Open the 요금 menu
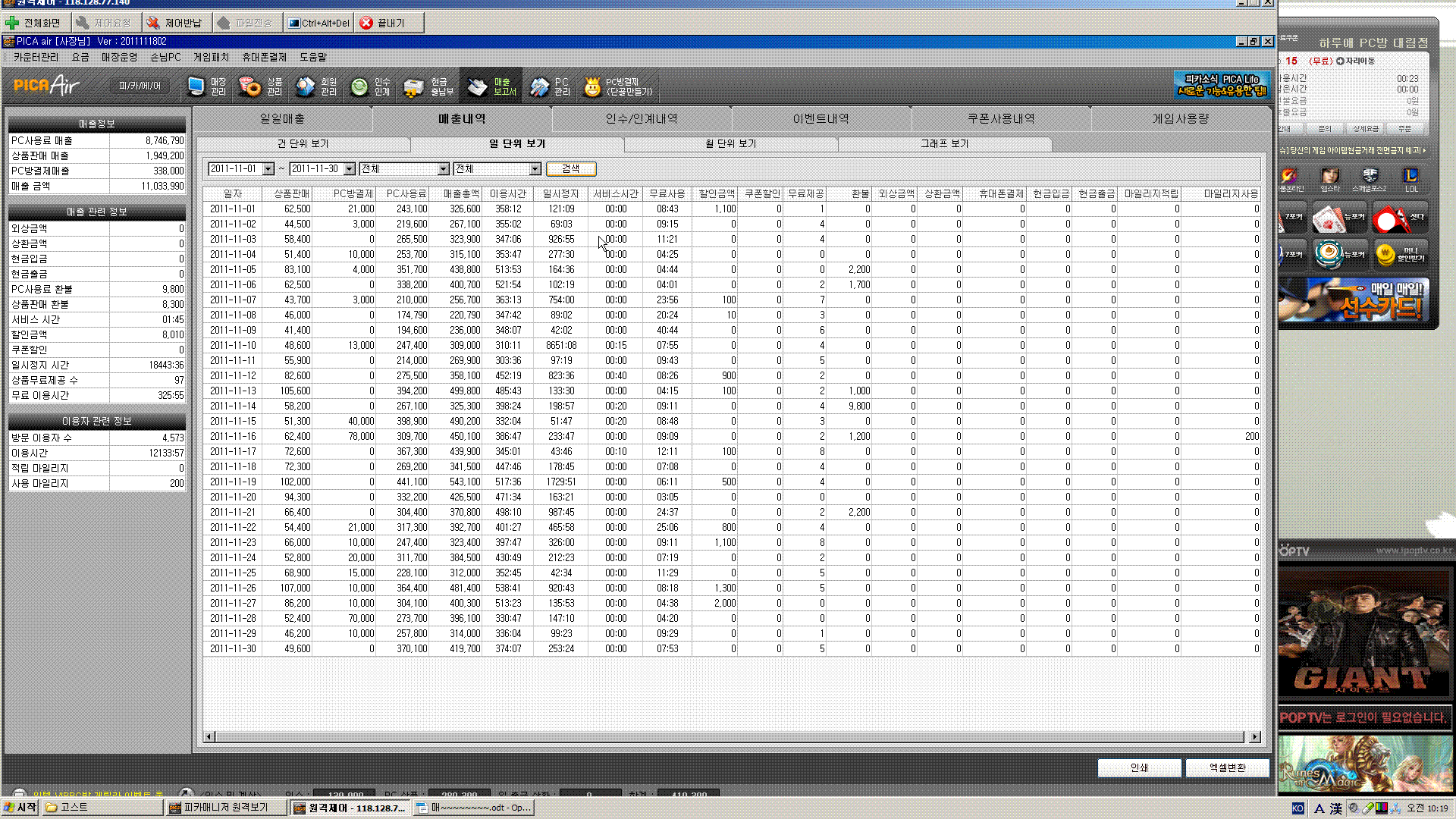Screen dimensions: 1456x819 tap(80, 57)
